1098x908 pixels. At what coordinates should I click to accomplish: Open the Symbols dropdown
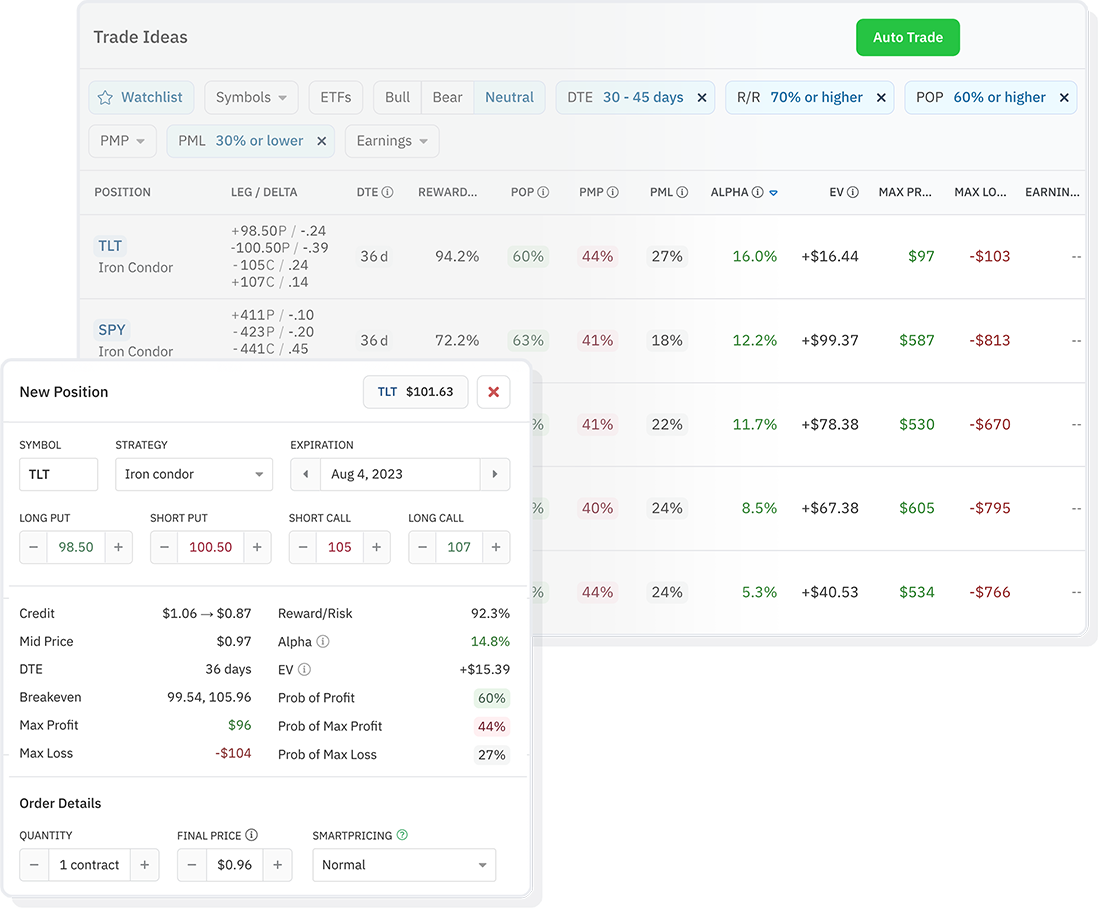pyautogui.click(x=251, y=97)
